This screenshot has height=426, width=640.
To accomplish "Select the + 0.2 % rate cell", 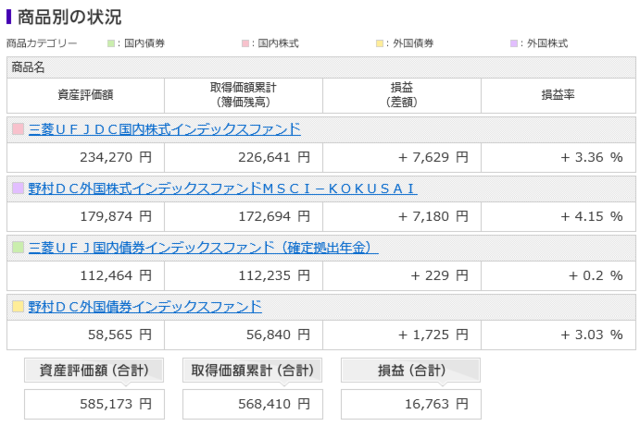I will tap(558, 275).
